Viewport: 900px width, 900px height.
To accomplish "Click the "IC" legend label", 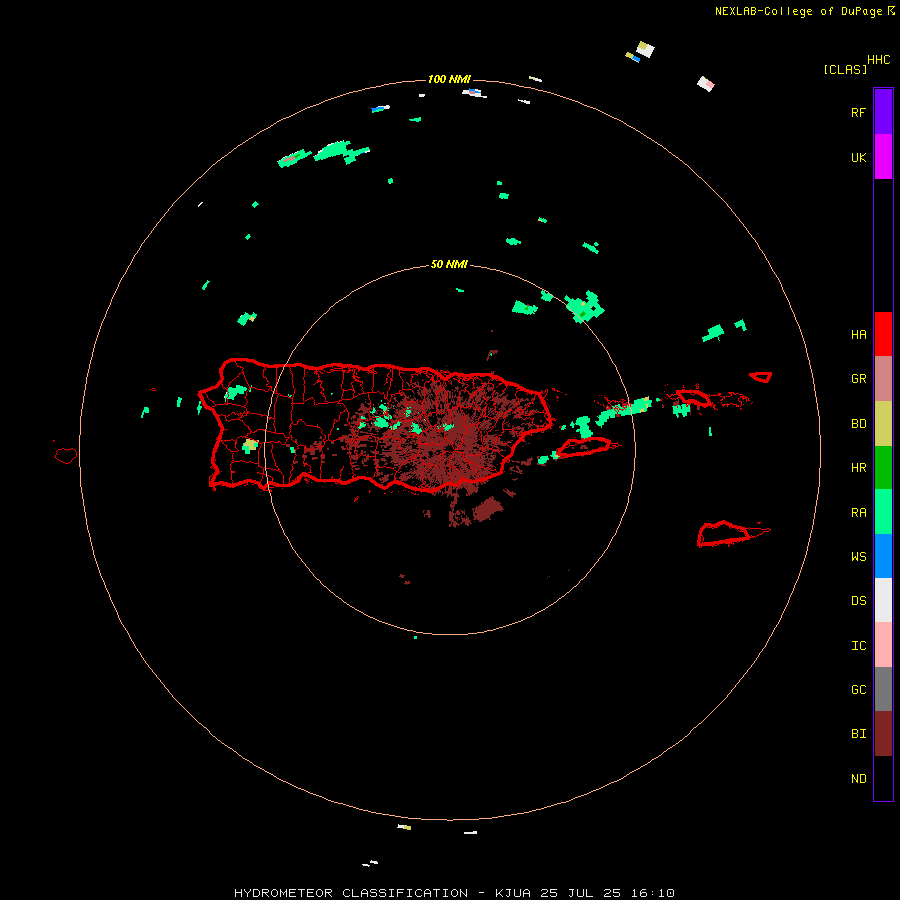I will [x=858, y=646].
